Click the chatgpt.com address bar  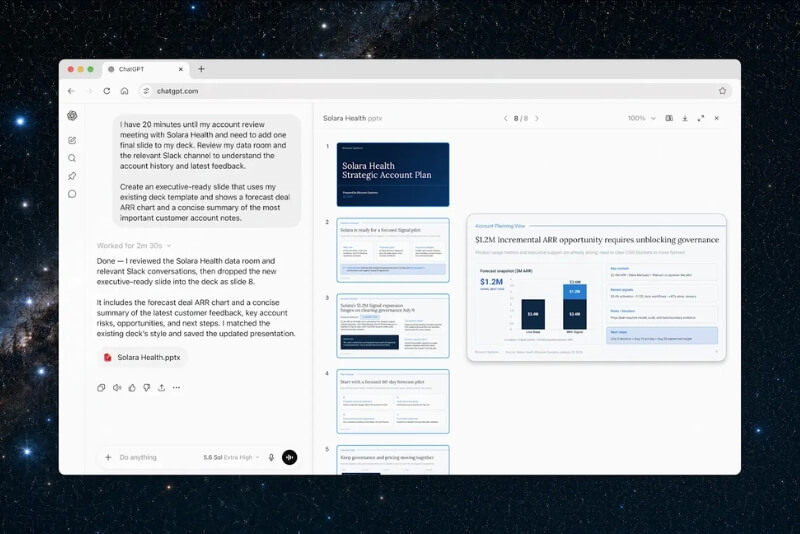pyautogui.click(x=436, y=91)
